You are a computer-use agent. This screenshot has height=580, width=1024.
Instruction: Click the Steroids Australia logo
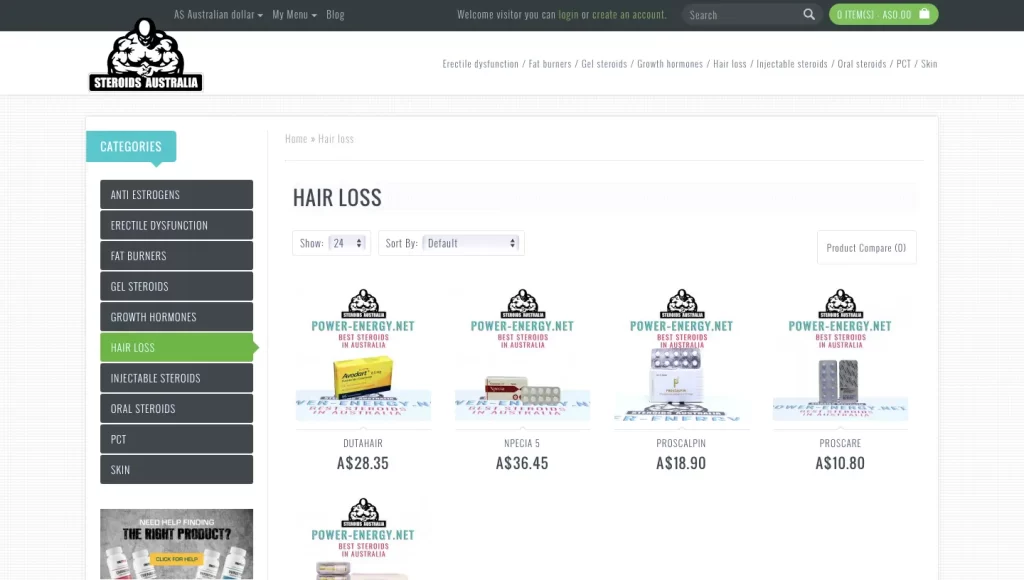tap(146, 55)
